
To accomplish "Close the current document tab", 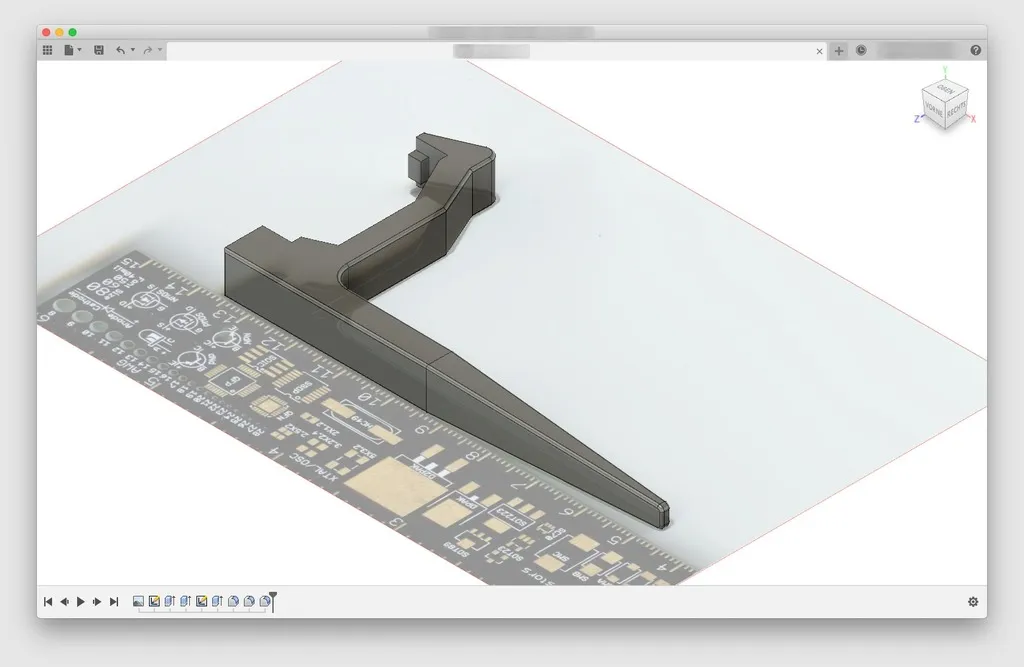I will pos(820,51).
